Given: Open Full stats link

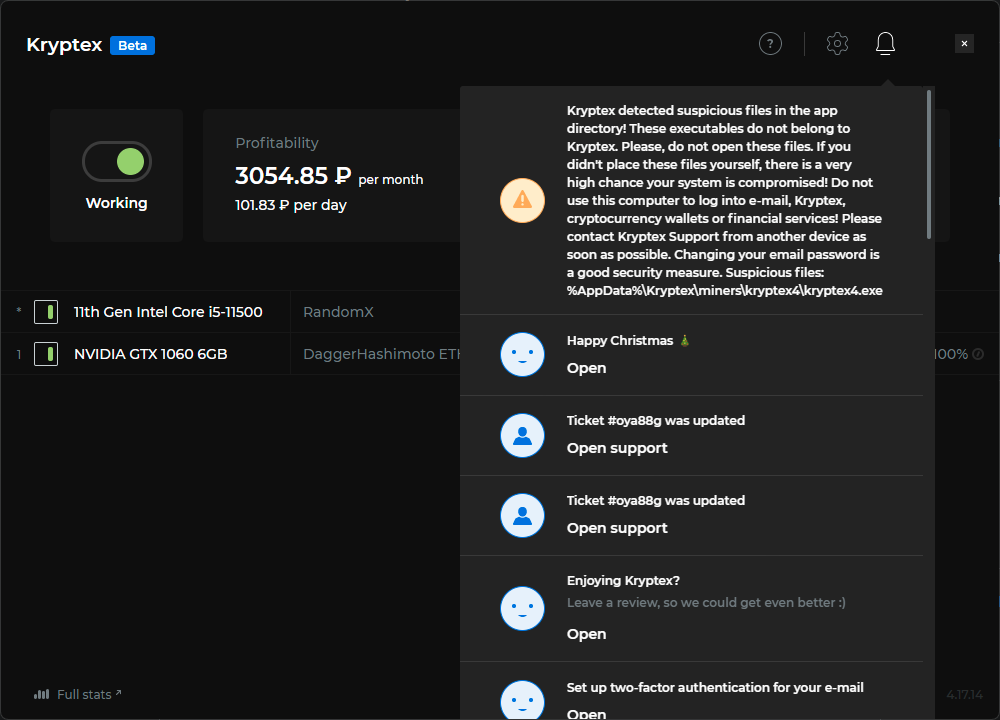Looking at the screenshot, I should pyautogui.click(x=89, y=694).
